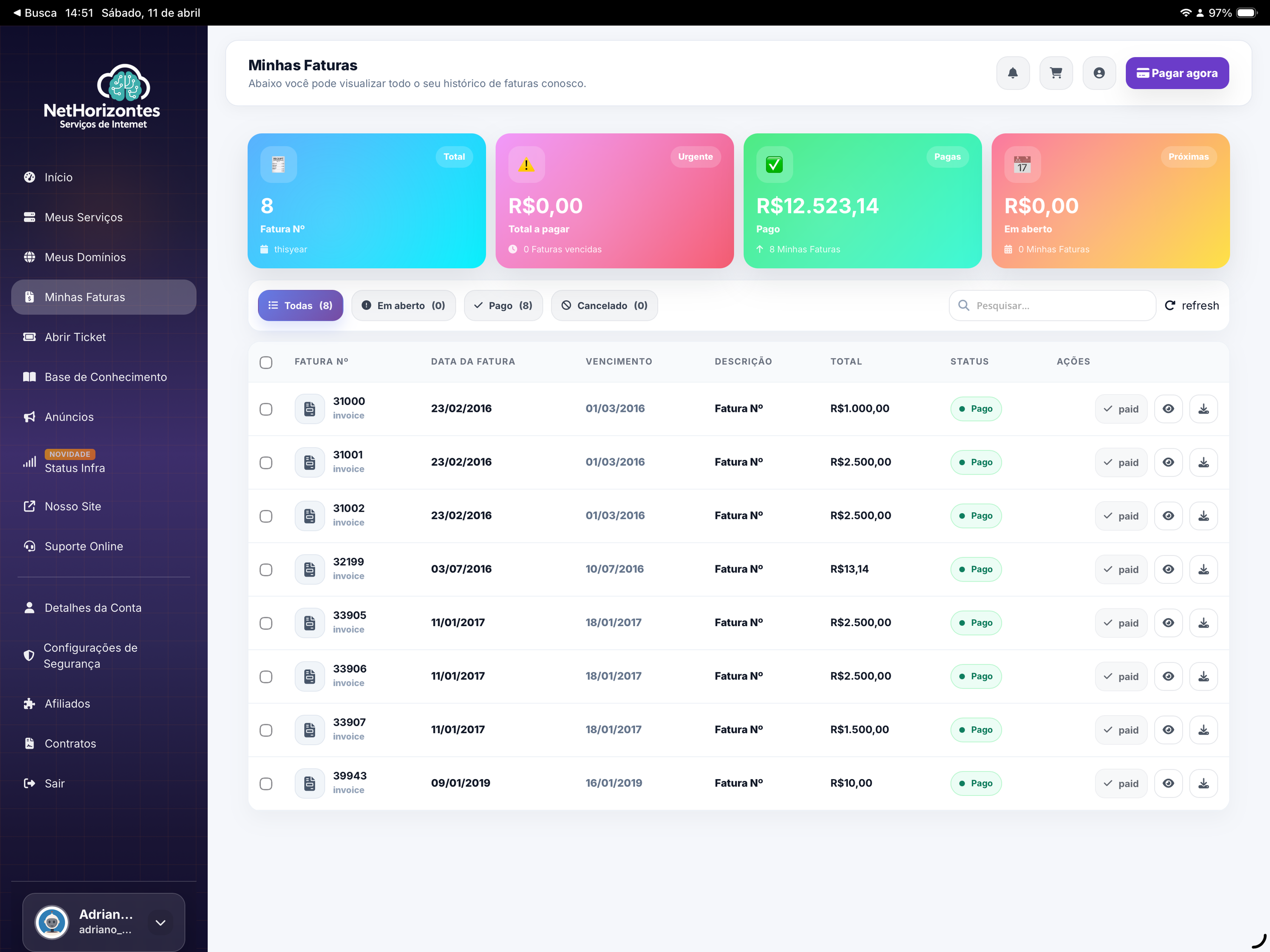The width and height of the screenshot is (1270, 952).
Task: Download invoice 33906
Action: [x=1204, y=676]
